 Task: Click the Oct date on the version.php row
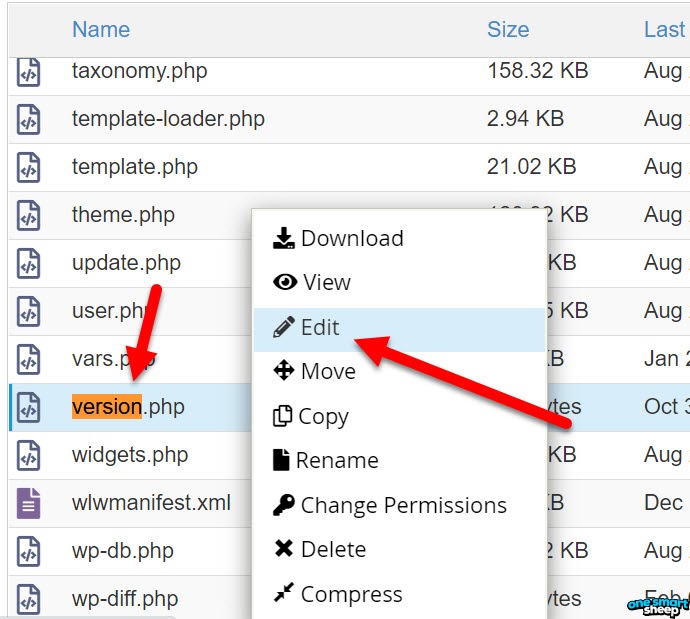click(667, 407)
